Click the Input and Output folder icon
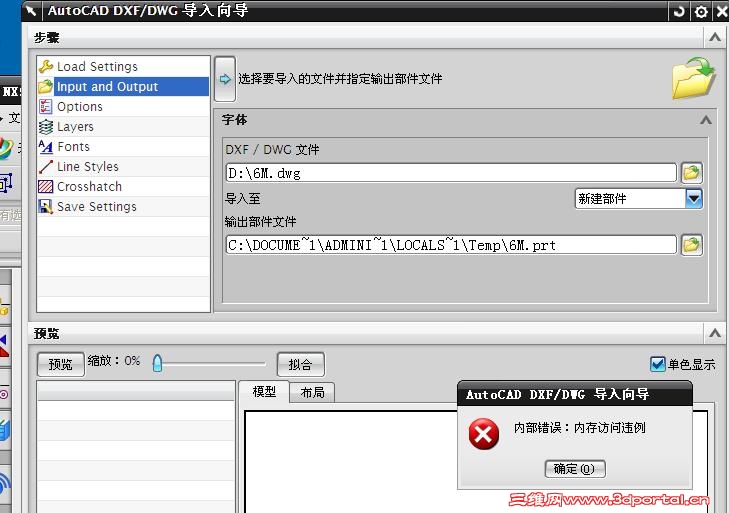 click(x=46, y=87)
